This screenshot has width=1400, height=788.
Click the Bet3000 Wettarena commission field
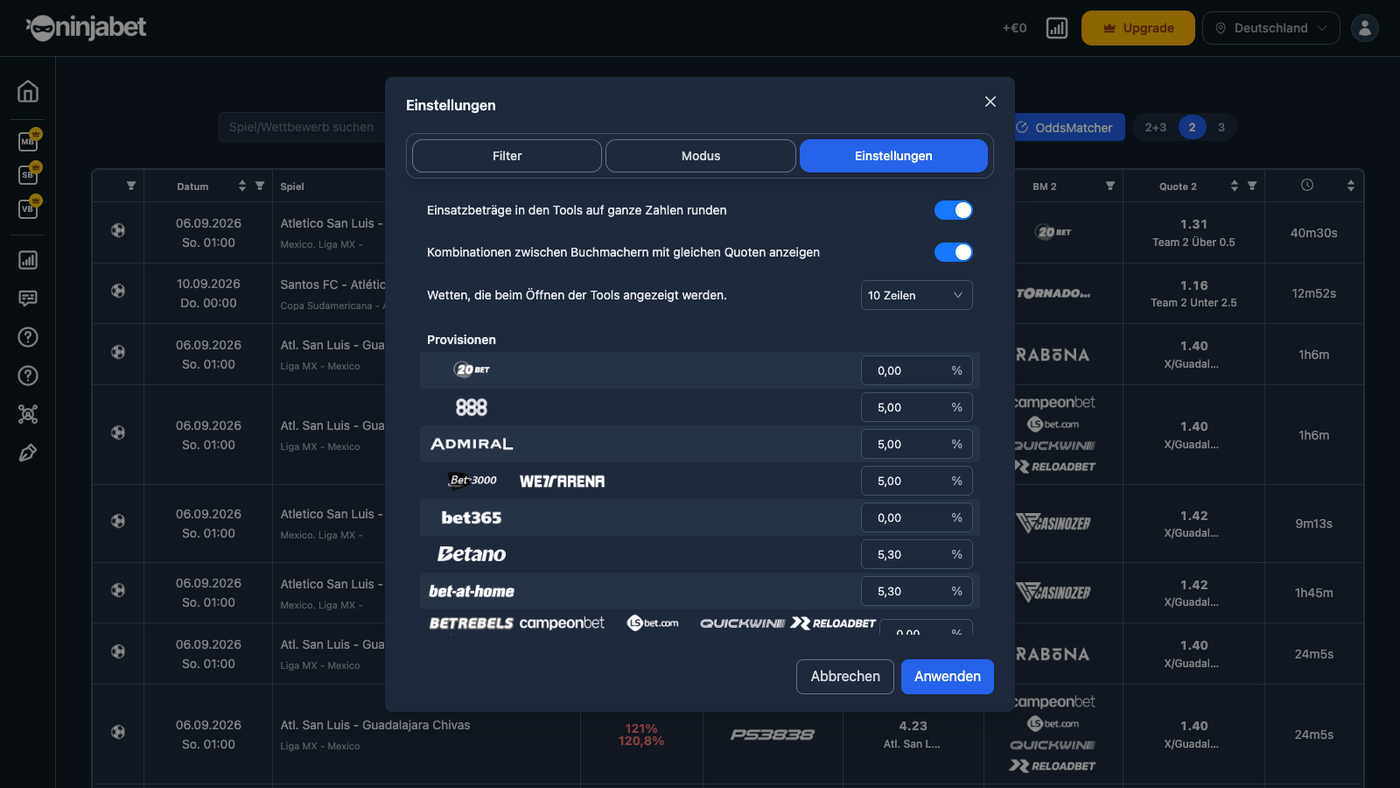(916, 481)
